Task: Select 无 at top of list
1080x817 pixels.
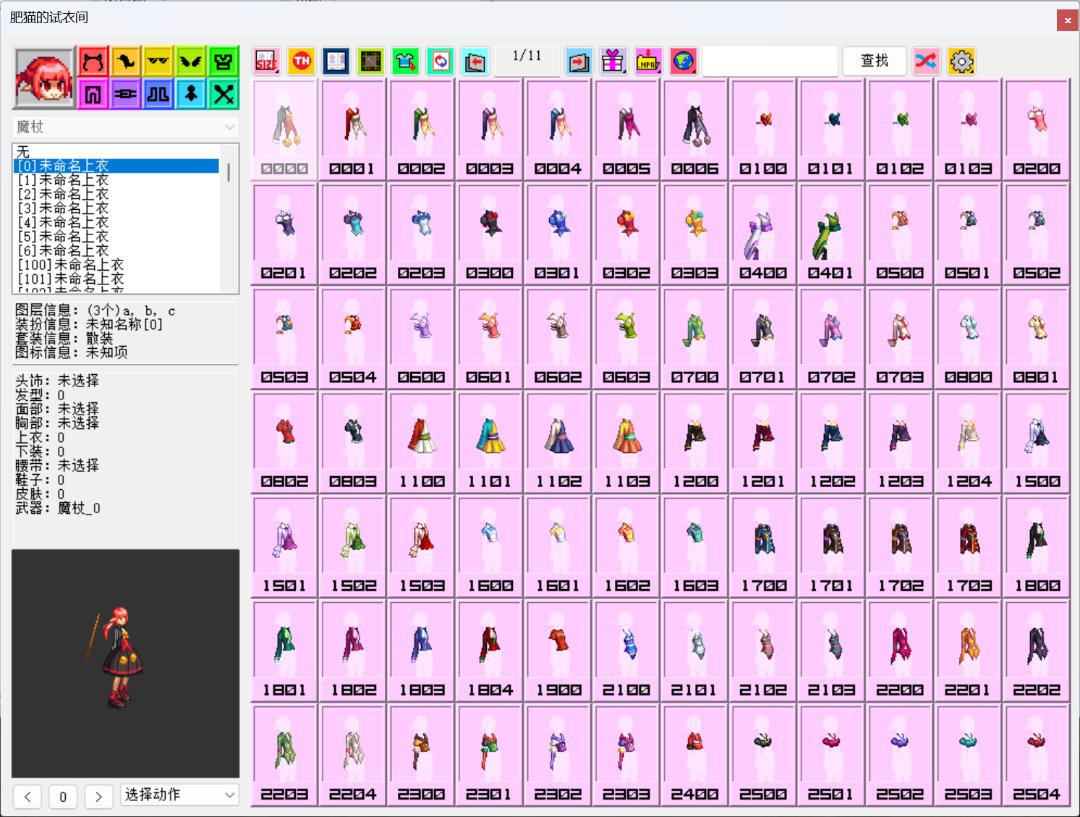Action: 23,151
